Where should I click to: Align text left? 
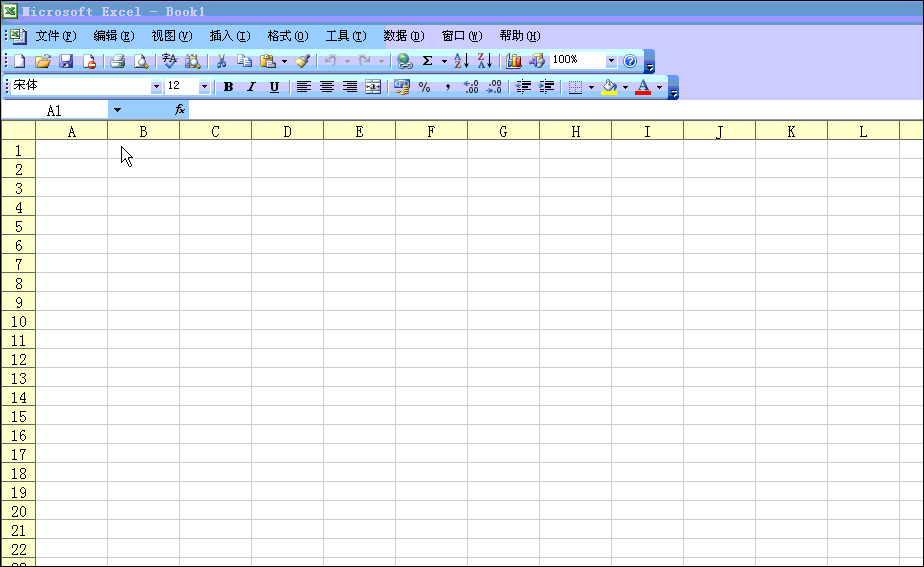303,87
